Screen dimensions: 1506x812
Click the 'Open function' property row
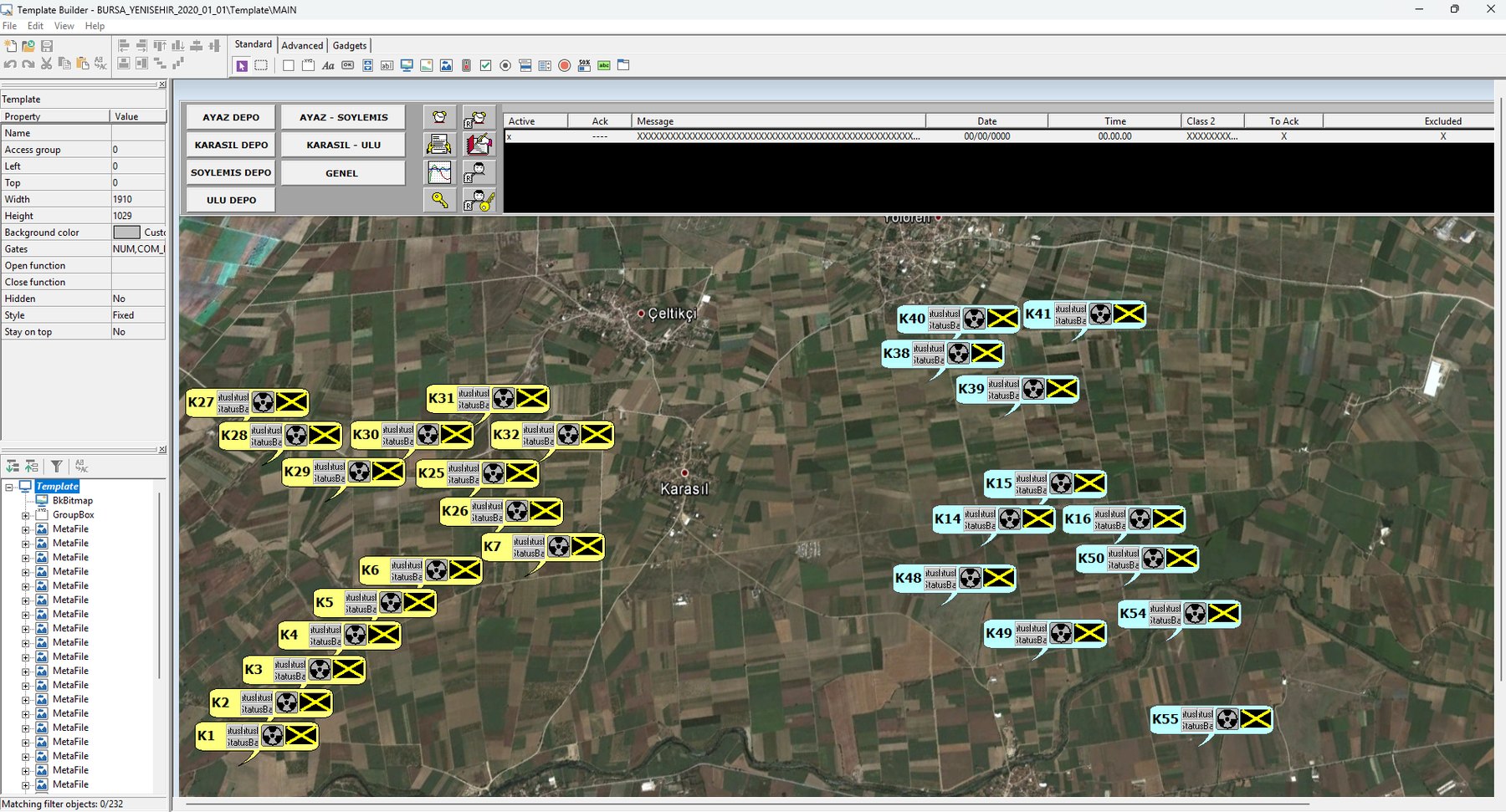tap(84, 266)
